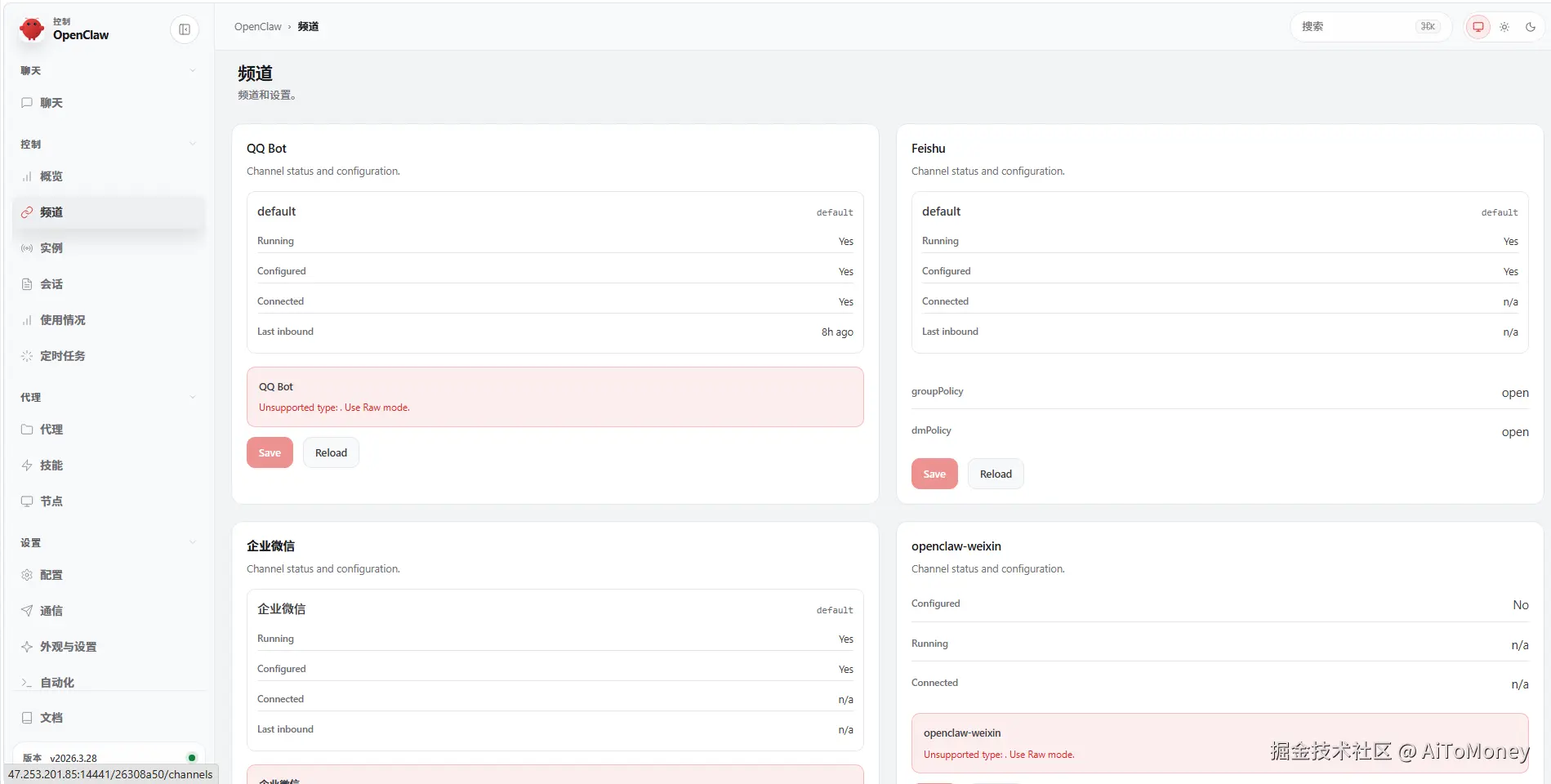Select the system theme monitor icon
This screenshot has width=1551, height=784.
click(1478, 27)
